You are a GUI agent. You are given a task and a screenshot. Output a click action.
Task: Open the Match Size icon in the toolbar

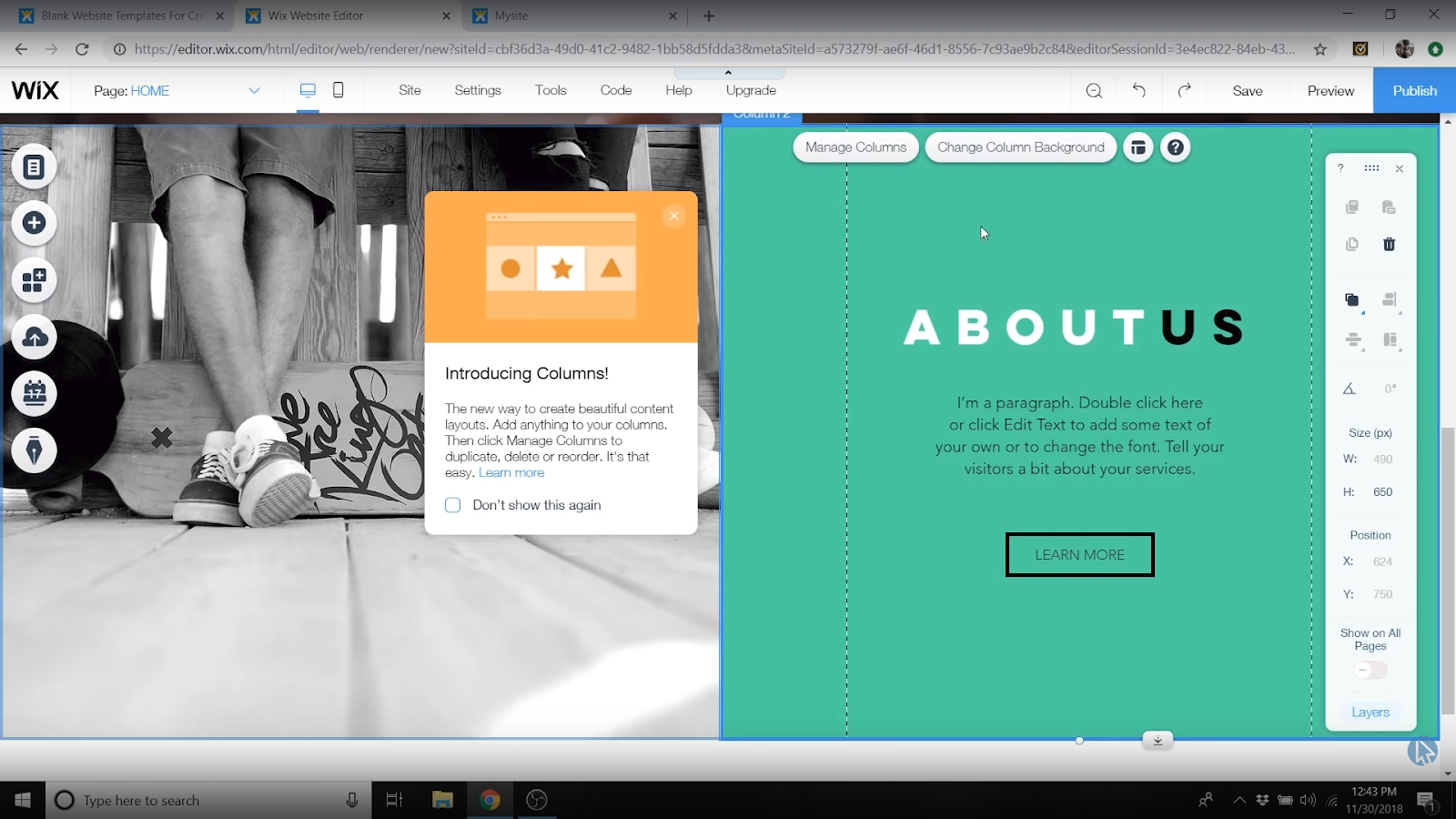1389,340
